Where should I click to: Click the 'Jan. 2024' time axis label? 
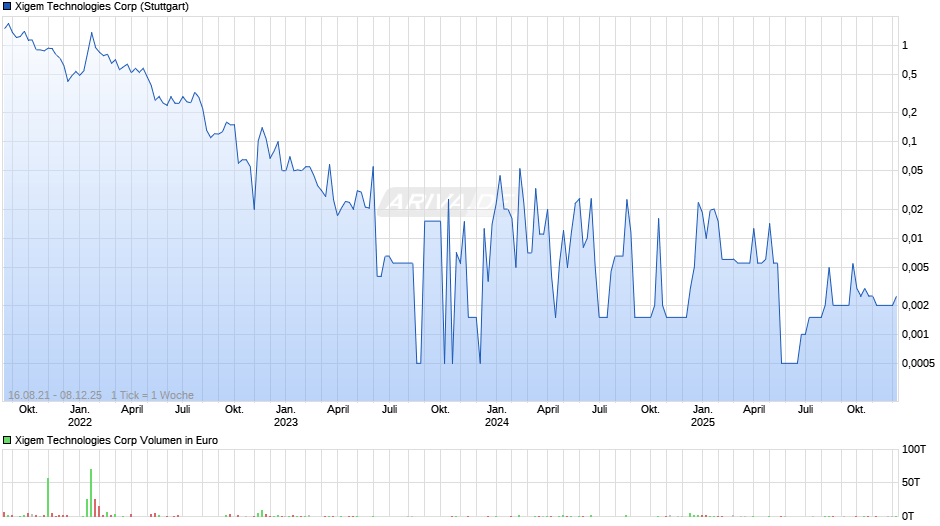tap(496, 416)
